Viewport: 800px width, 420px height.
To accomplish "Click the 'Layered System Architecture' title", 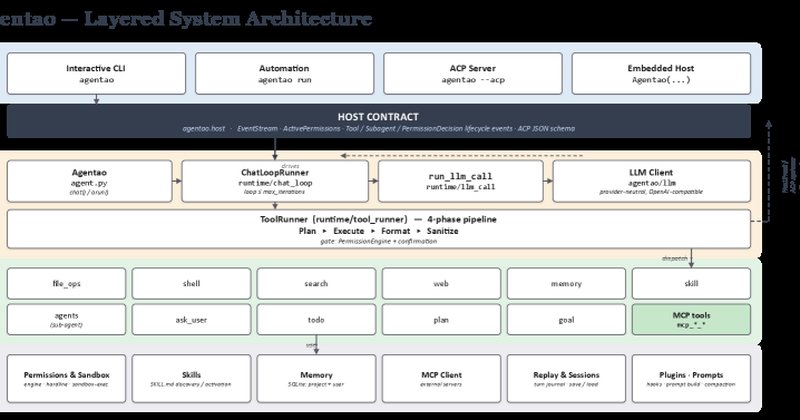I will tap(228, 19).
